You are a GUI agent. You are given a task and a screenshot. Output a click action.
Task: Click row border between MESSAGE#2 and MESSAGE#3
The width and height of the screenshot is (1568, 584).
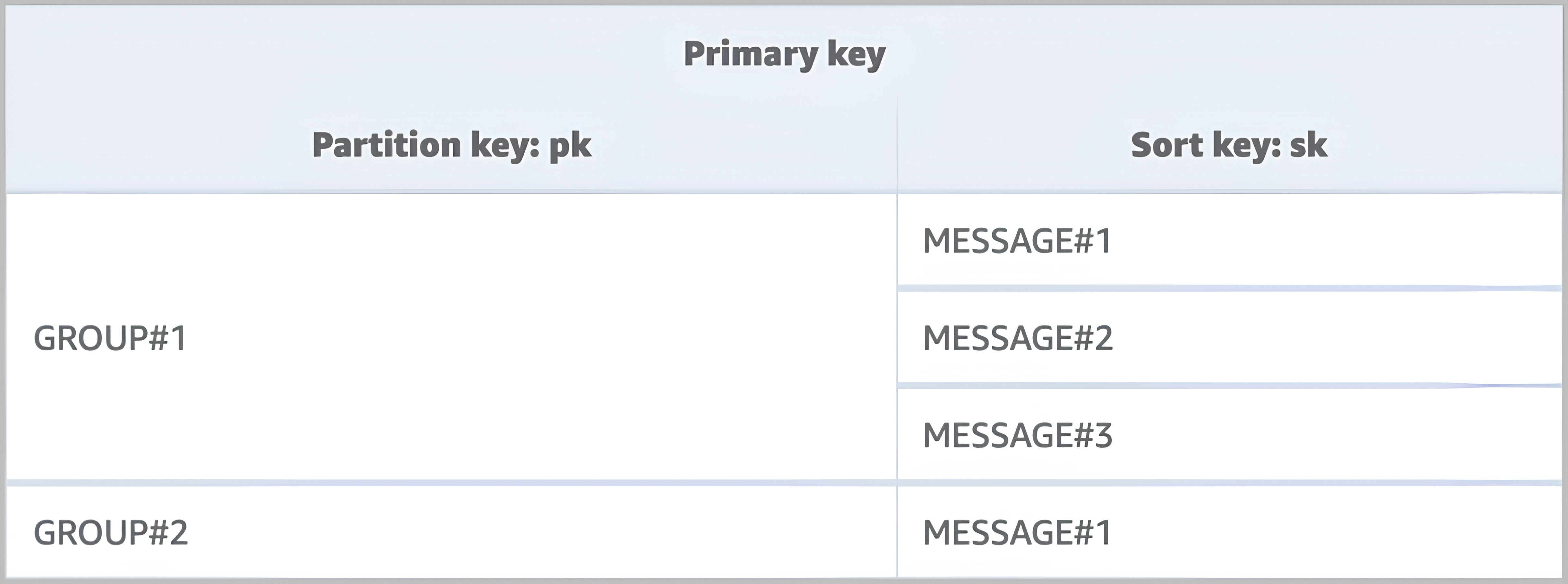tap(1228, 386)
